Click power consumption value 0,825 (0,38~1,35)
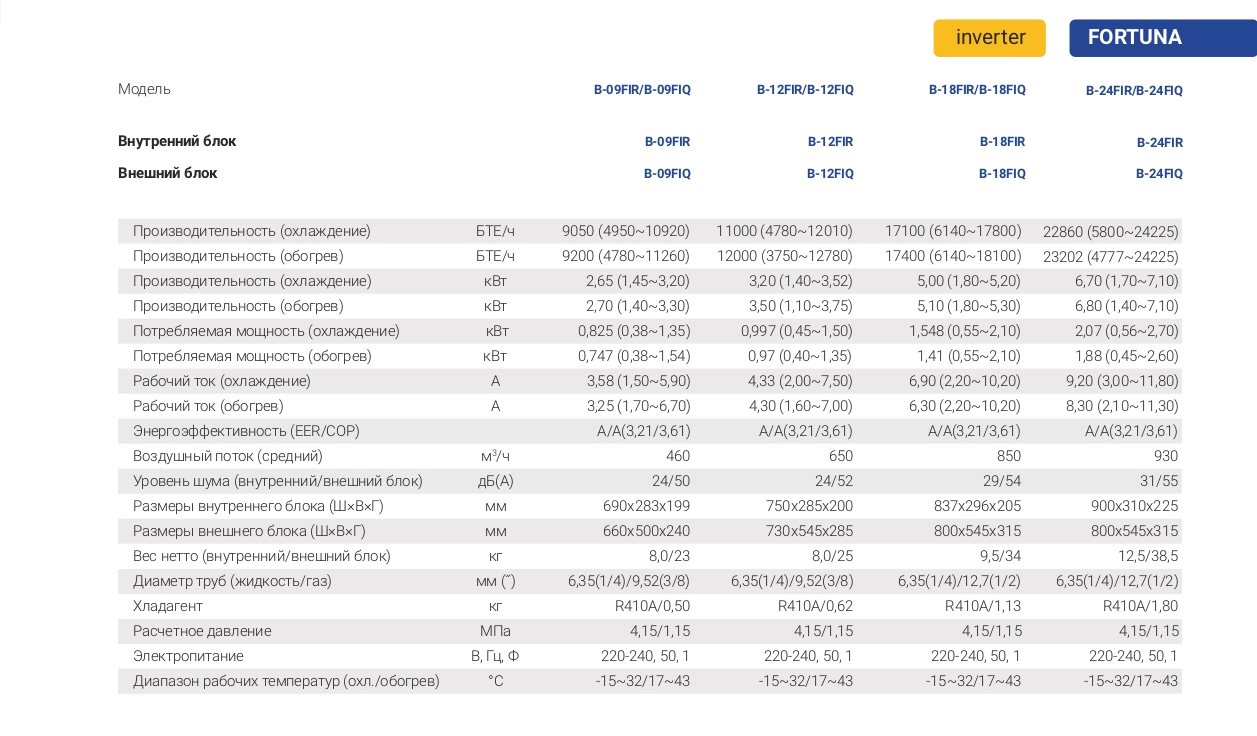Screen dimensions: 1257x736 [x=634, y=331]
